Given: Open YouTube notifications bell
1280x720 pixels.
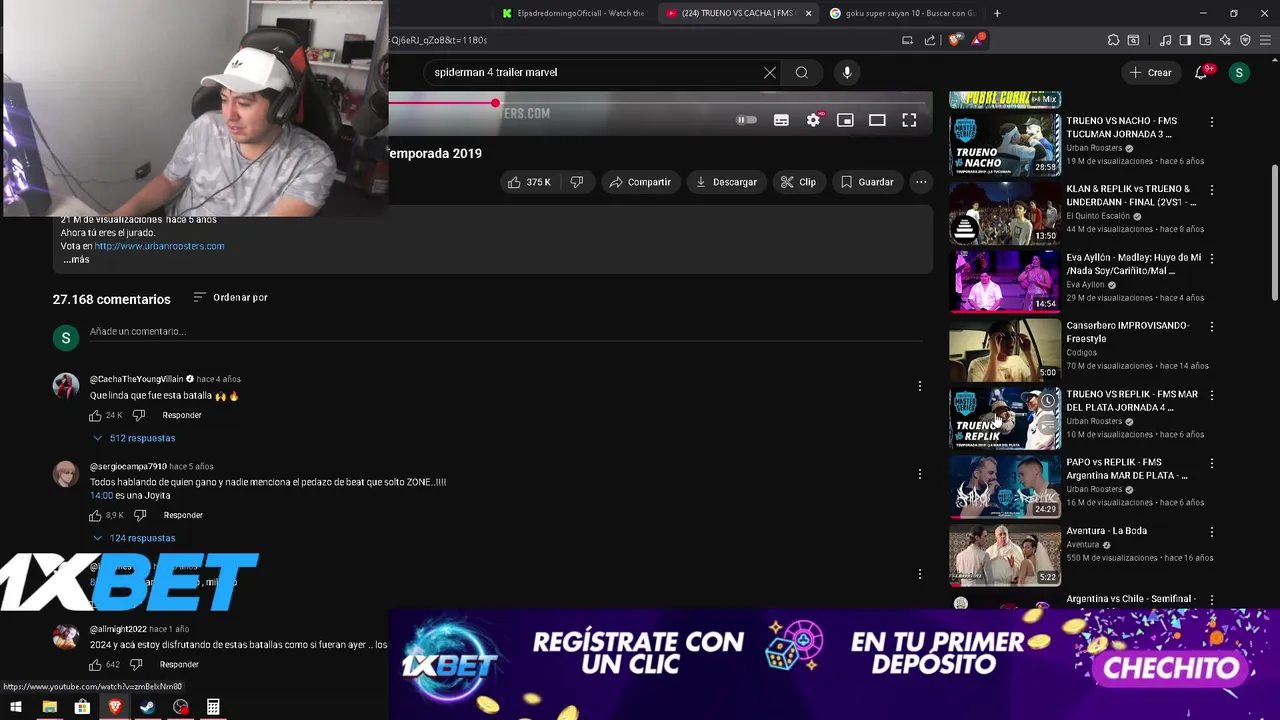Looking at the screenshot, I should 1201,73.
